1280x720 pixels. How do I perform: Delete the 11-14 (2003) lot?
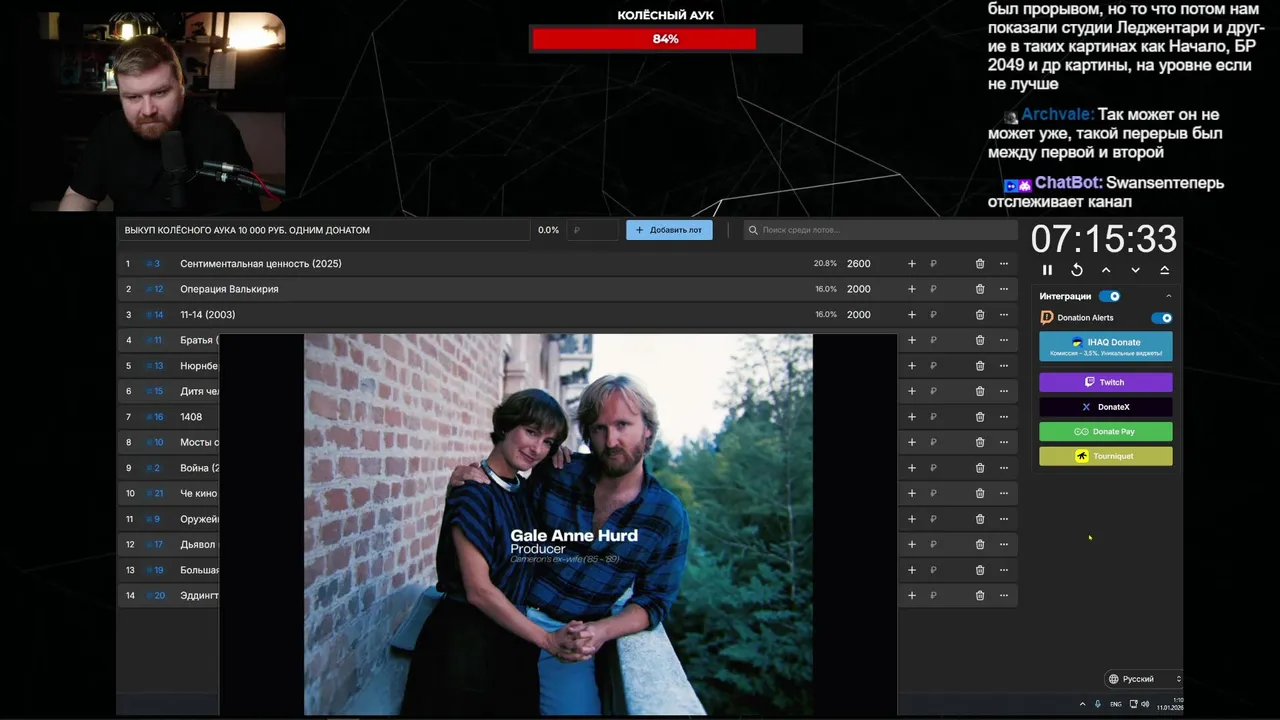(x=980, y=315)
